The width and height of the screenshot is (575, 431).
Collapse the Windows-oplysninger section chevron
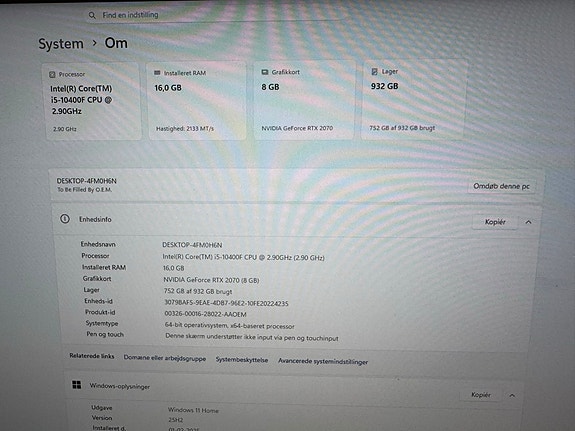point(512,395)
